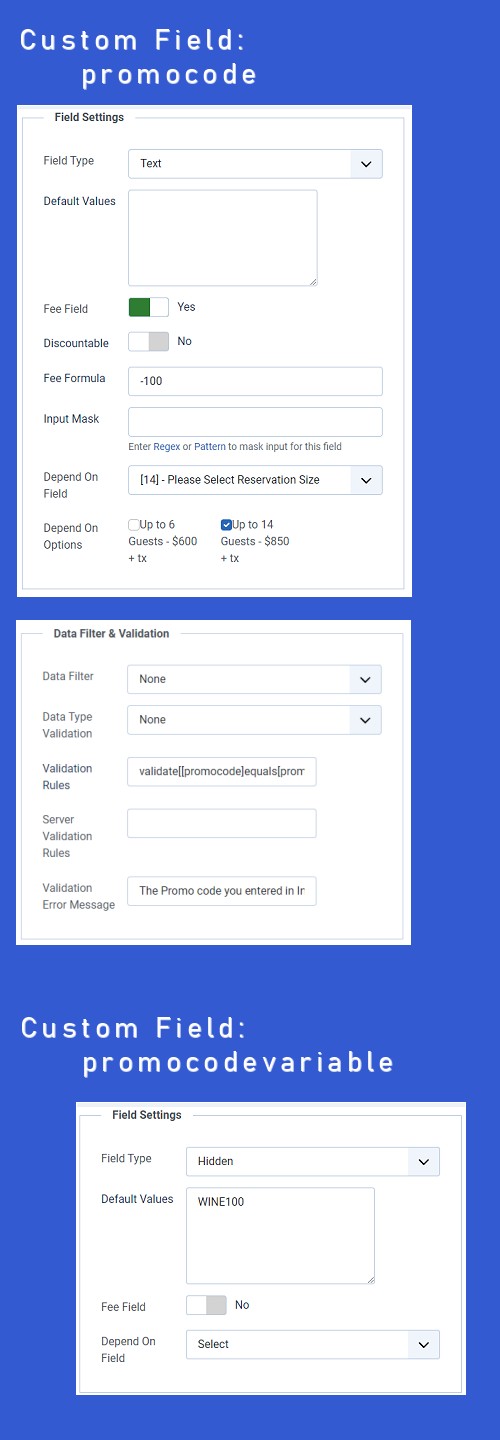
Task: Uncheck the Up to 14 Guests option
Action: coord(226,525)
